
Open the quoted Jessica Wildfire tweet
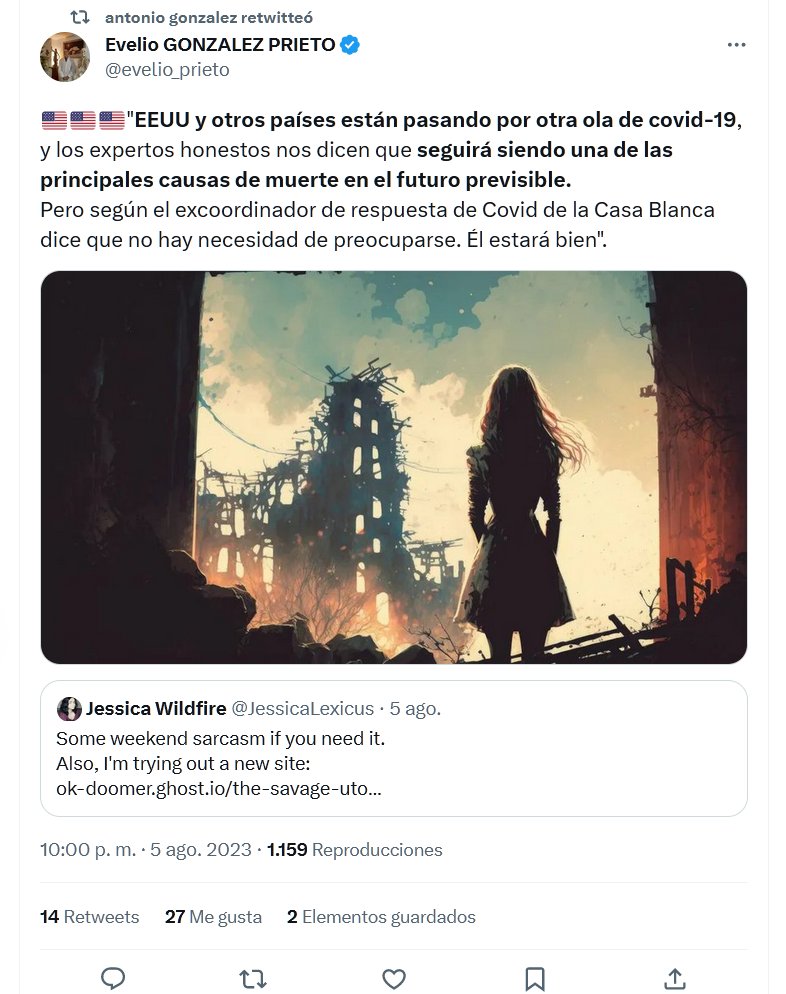click(x=394, y=748)
